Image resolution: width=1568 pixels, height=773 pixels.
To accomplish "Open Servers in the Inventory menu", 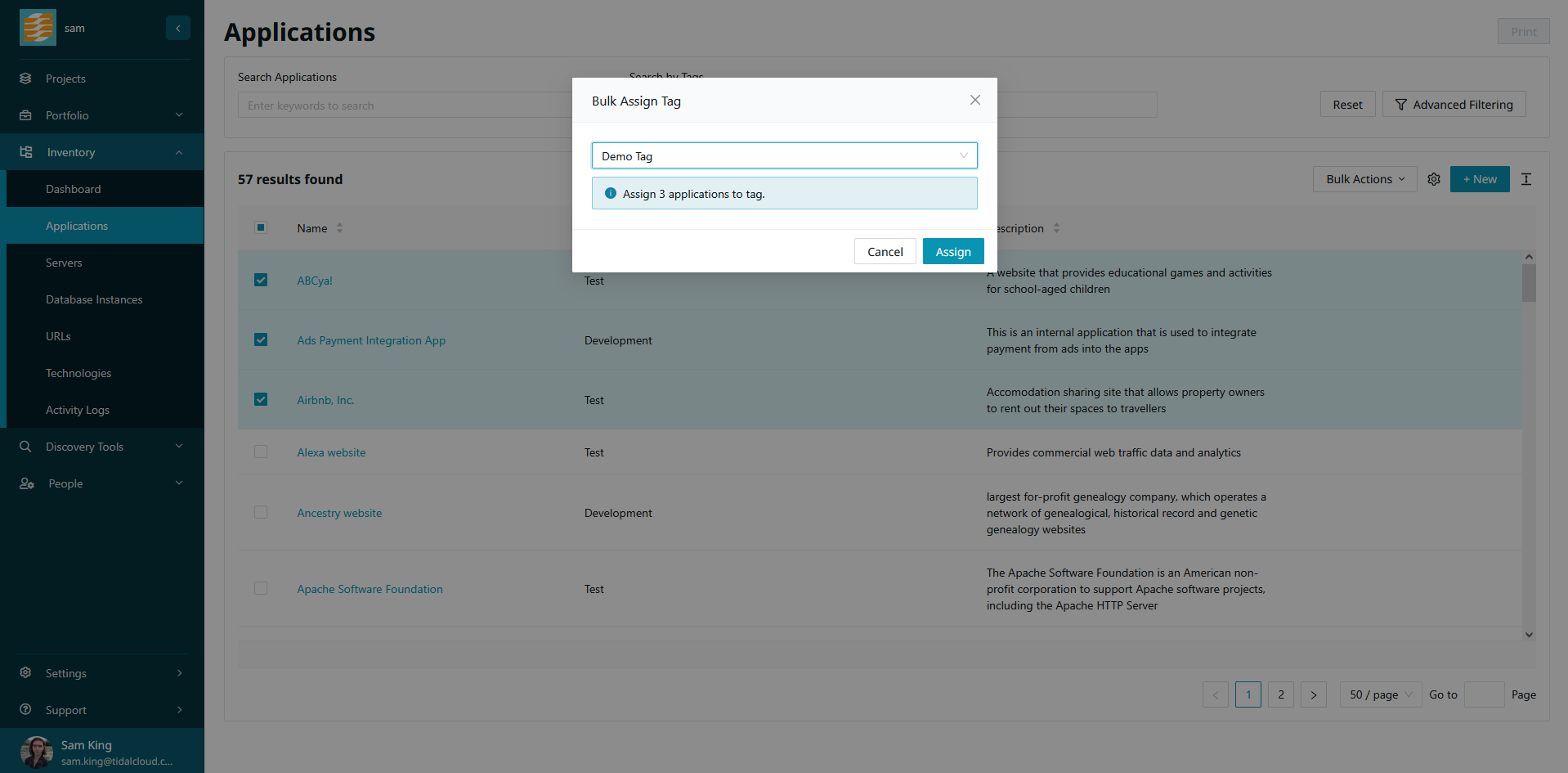I will tap(64, 263).
